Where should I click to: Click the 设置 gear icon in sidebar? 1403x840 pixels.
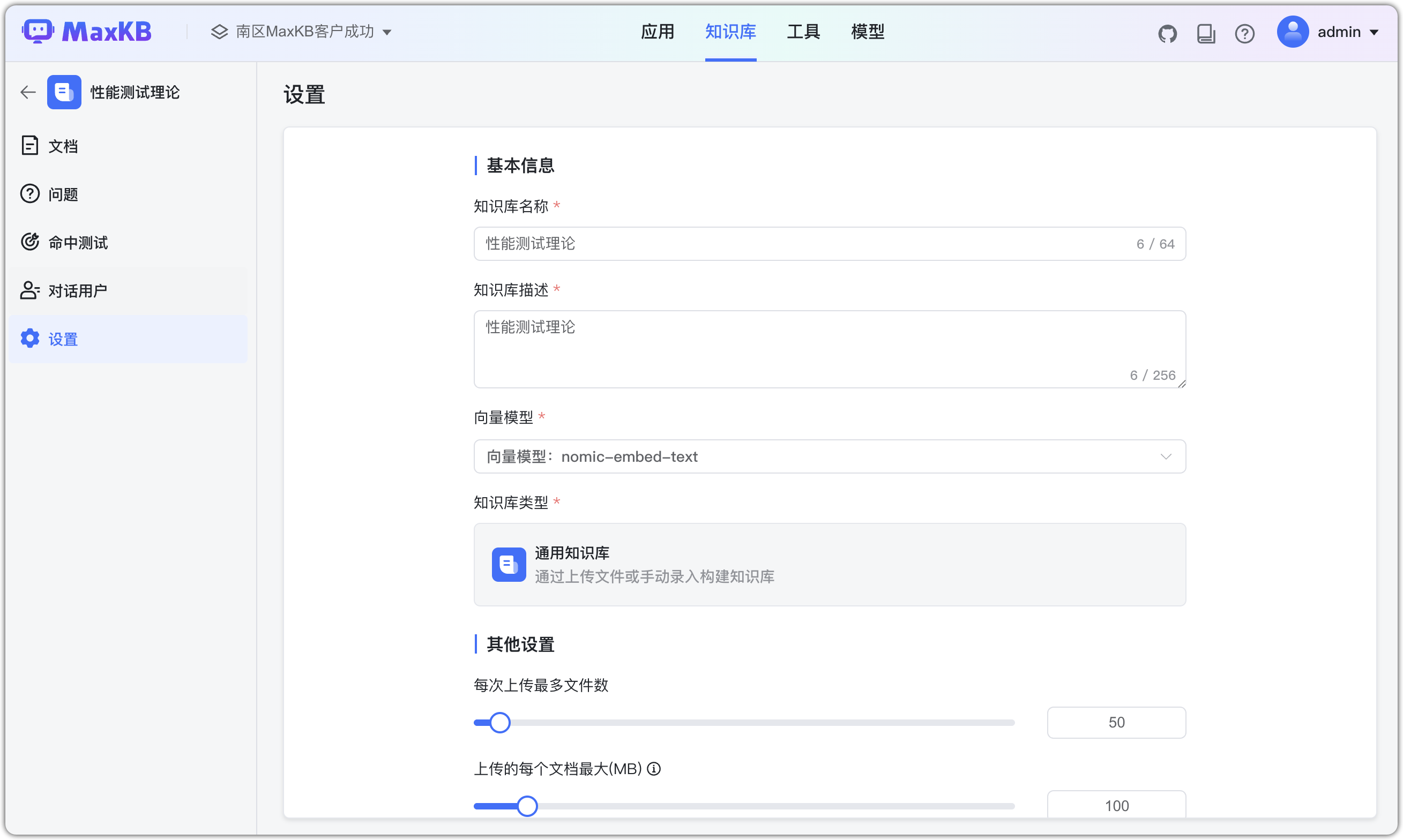click(29, 339)
